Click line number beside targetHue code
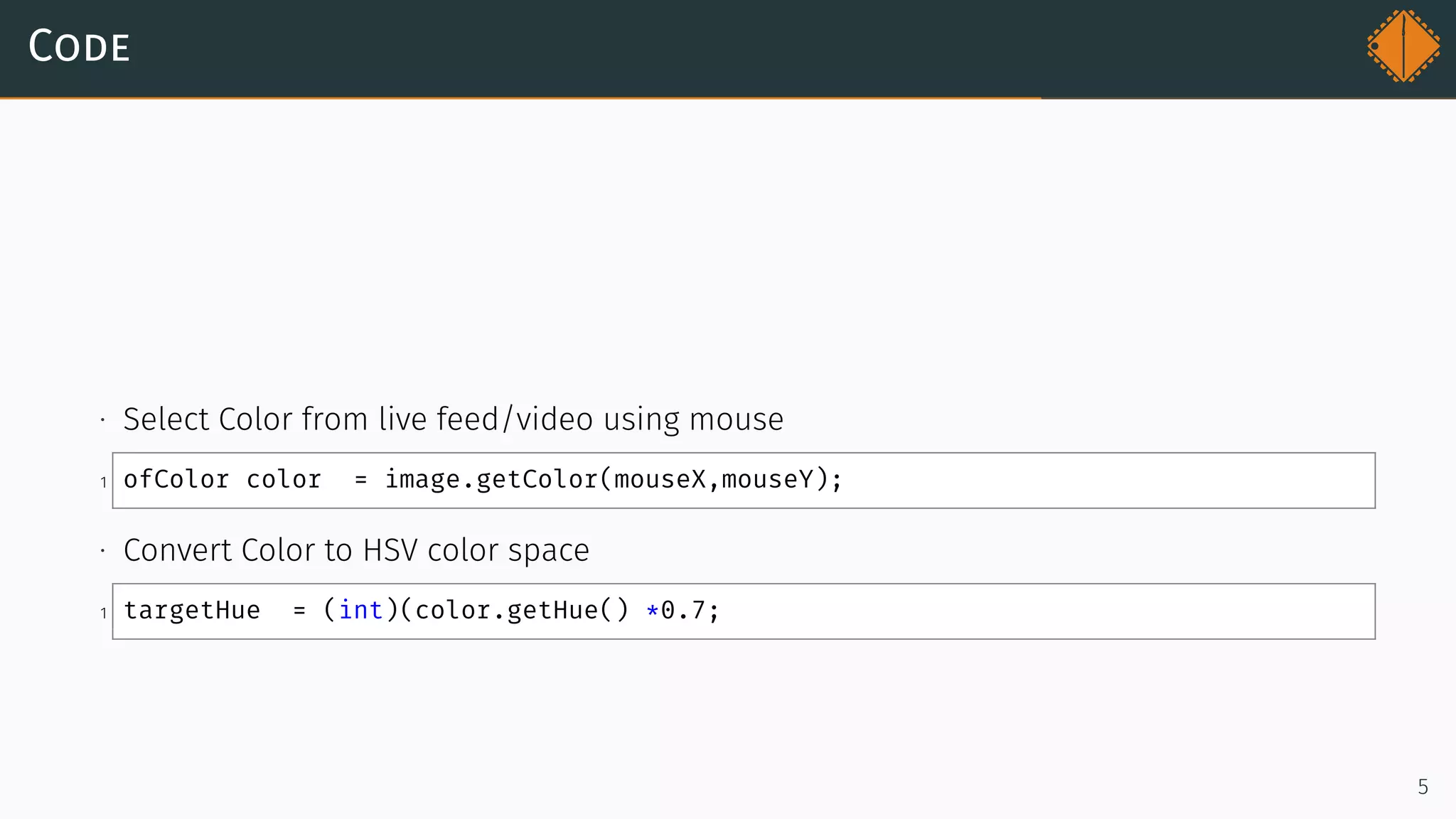 click(104, 613)
